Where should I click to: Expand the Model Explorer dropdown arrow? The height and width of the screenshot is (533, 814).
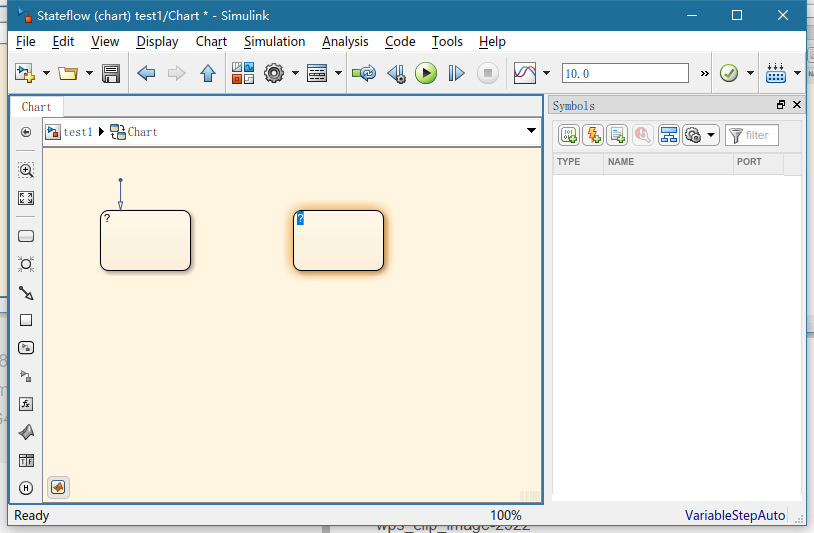pos(338,73)
